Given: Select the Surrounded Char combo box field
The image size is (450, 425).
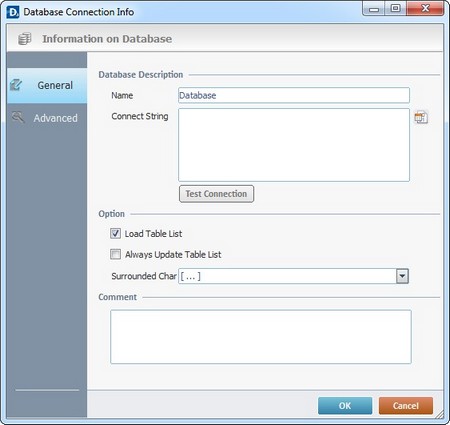Looking at the screenshot, I should pos(294,276).
